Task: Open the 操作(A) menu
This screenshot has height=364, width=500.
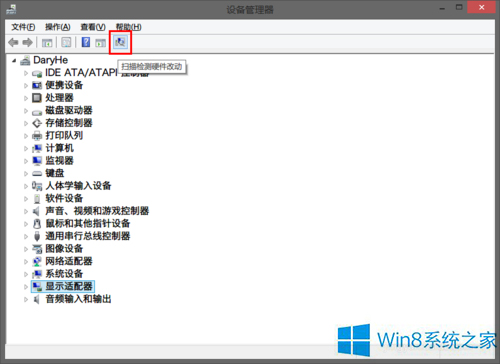Action: pos(58,27)
